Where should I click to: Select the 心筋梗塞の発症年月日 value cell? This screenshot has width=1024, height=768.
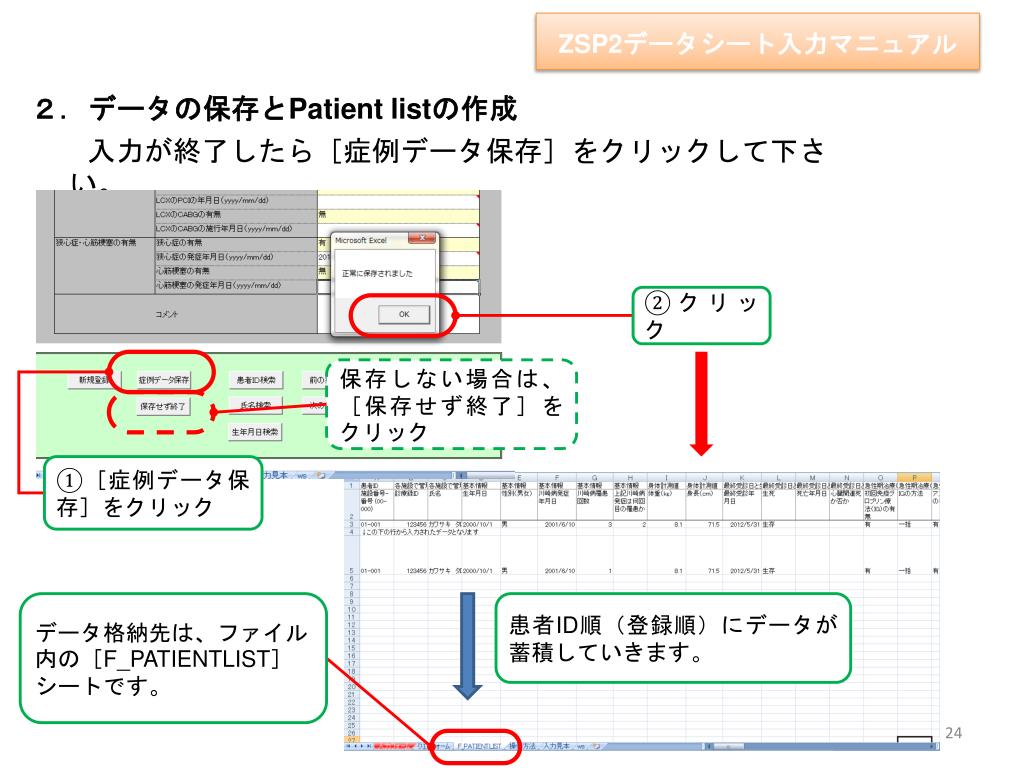click(398, 286)
